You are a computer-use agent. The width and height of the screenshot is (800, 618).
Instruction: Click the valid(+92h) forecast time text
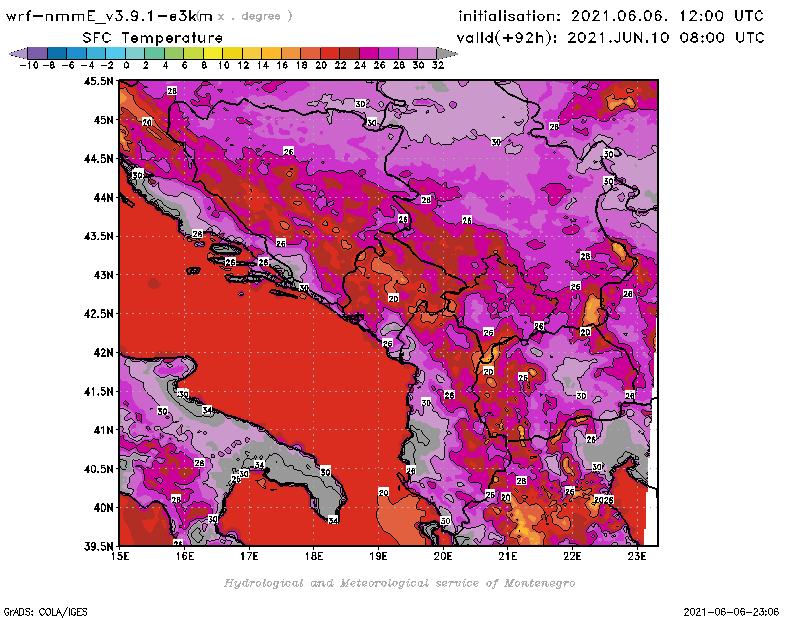(x=611, y=37)
